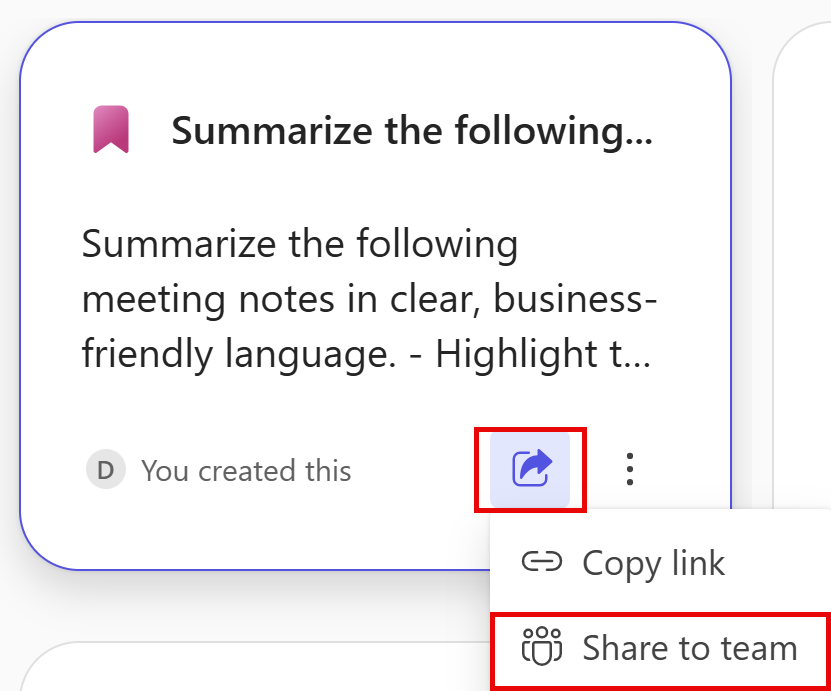Select the partially visible card on the right
This screenshot has width=831, height=691.
[803, 250]
